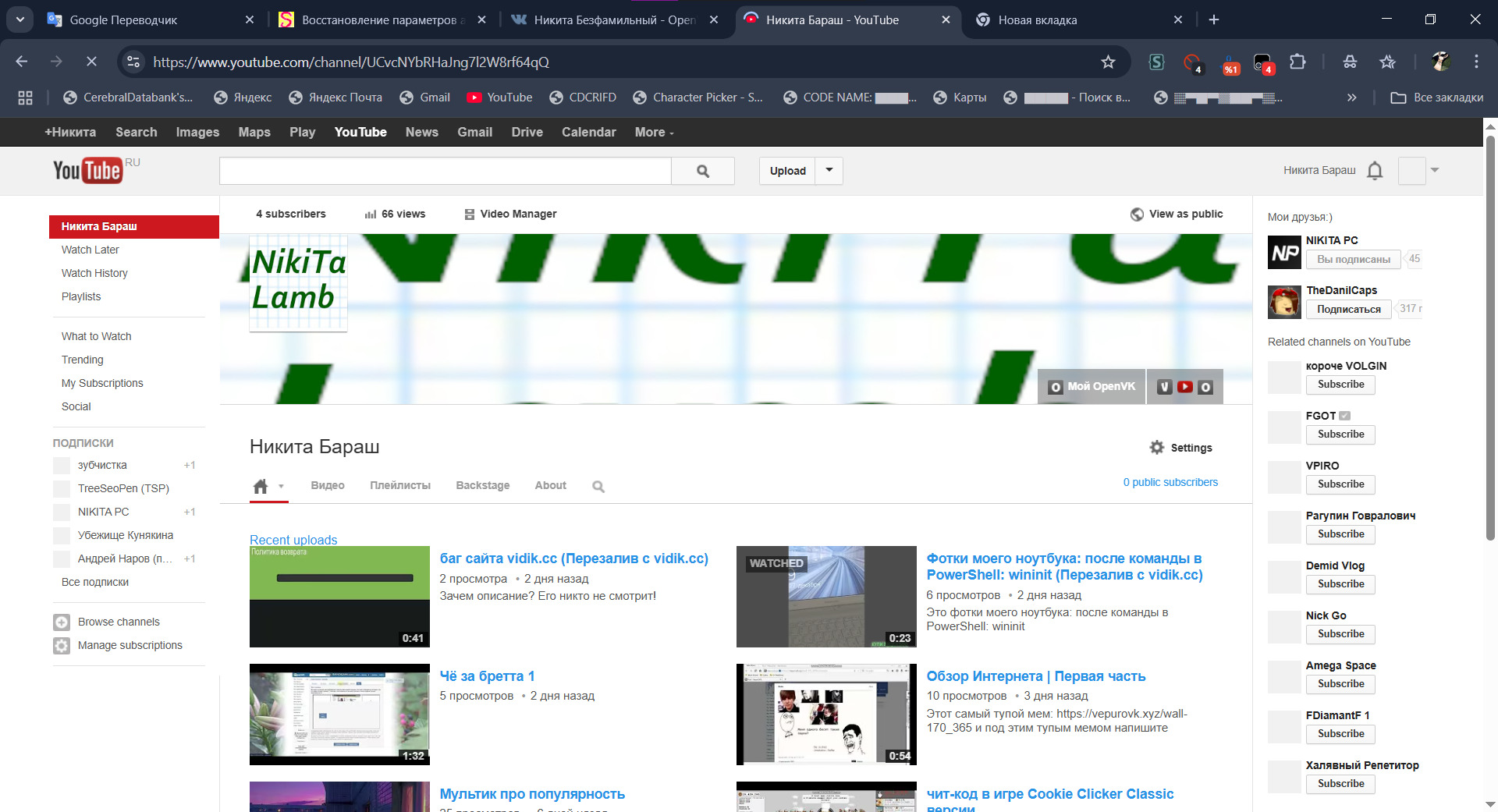Open the More menu in Google bar

tap(654, 133)
